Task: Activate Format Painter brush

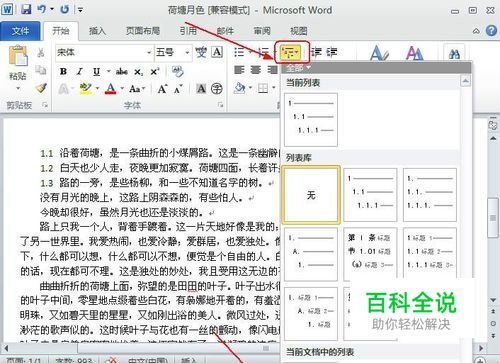Action: [41, 88]
